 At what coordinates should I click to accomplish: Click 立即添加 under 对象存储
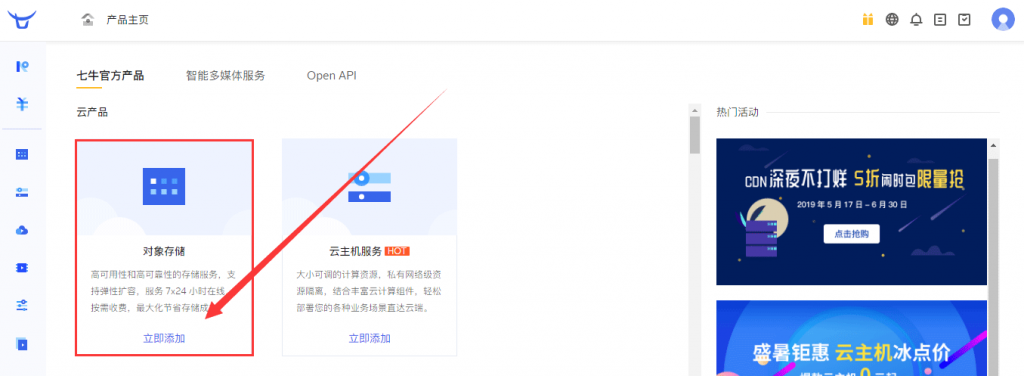pyautogui.click(x=164, y=338)
